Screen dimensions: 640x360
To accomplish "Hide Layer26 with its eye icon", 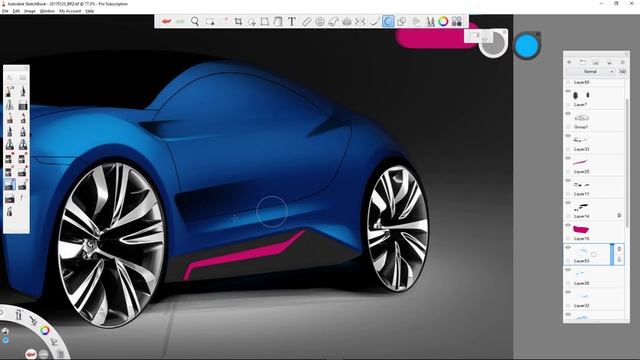I will pyautogui.click(x=568, y=270).
